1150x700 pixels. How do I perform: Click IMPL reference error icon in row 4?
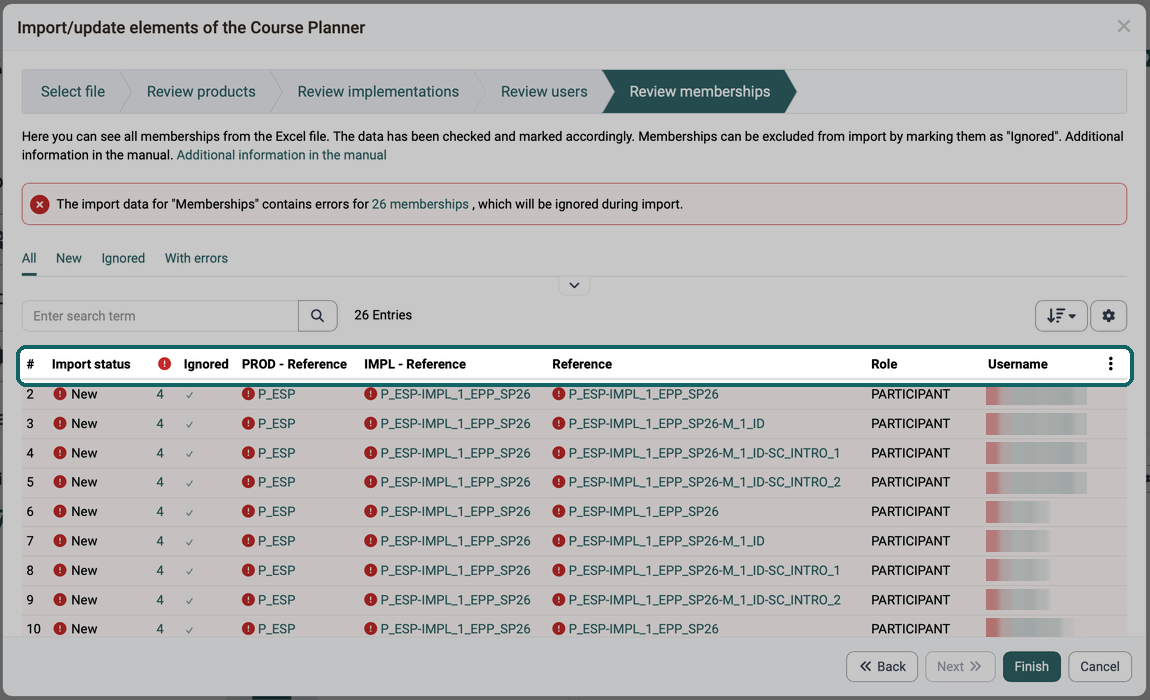(370, 453)
